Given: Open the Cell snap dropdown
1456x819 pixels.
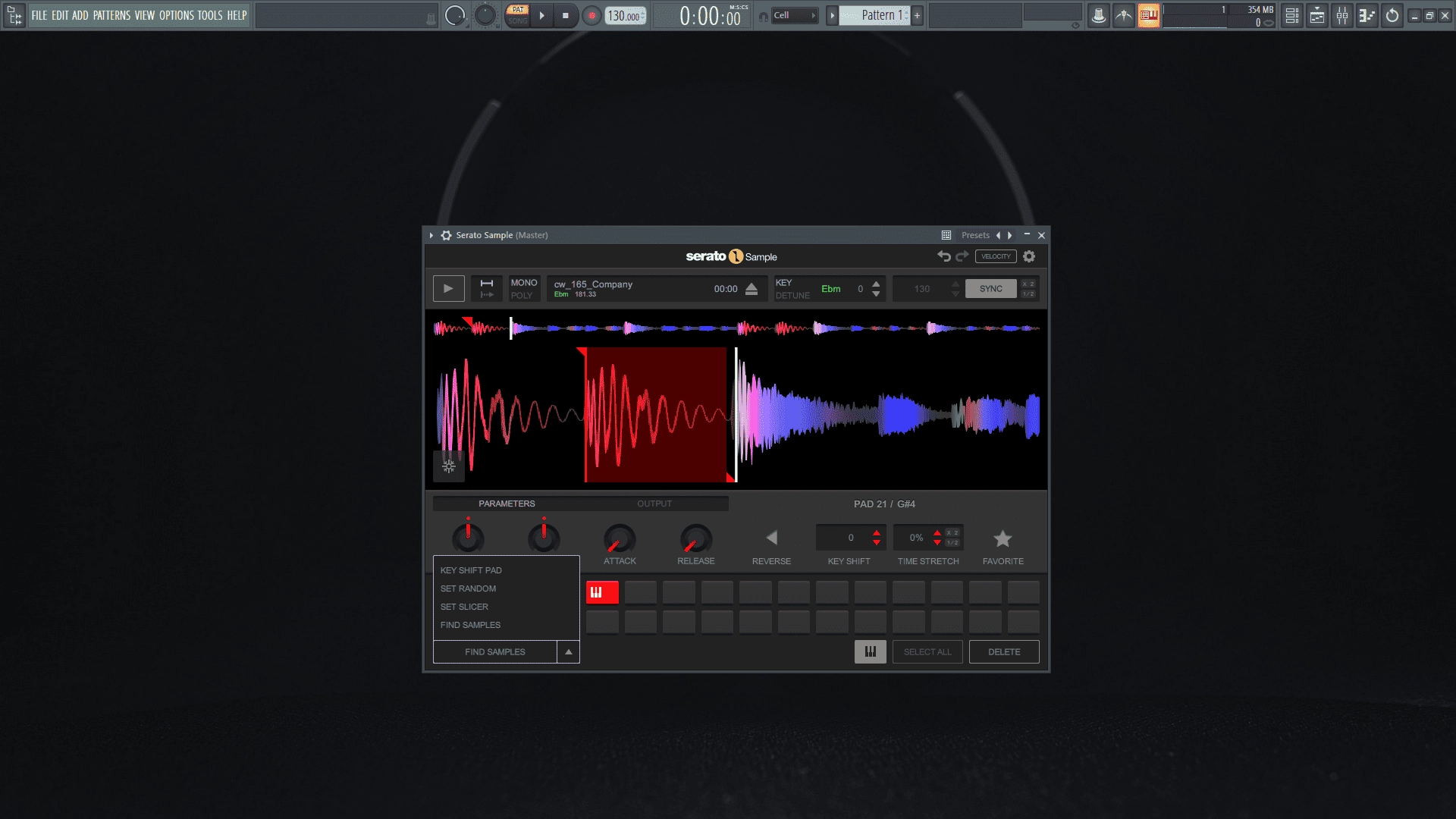Looking at the screenshot, I should pos(795,15).
